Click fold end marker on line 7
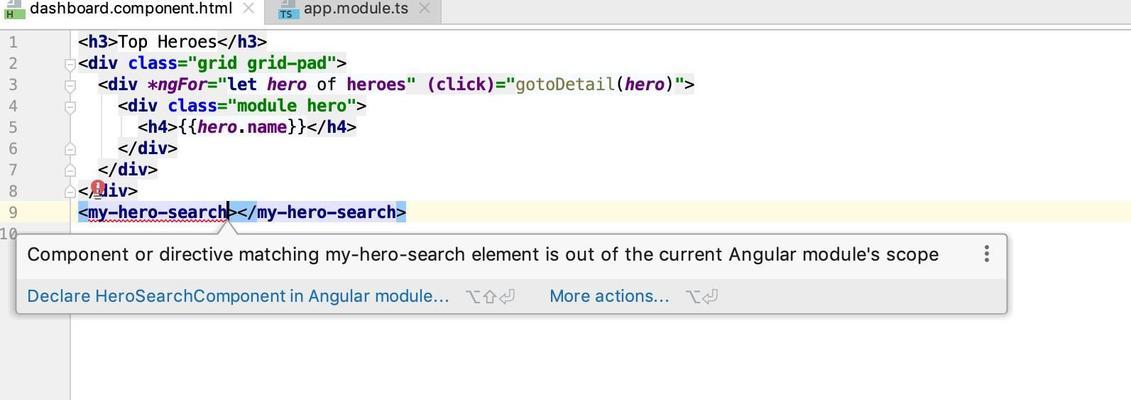The image size is (1131, 400). (70, 171)
